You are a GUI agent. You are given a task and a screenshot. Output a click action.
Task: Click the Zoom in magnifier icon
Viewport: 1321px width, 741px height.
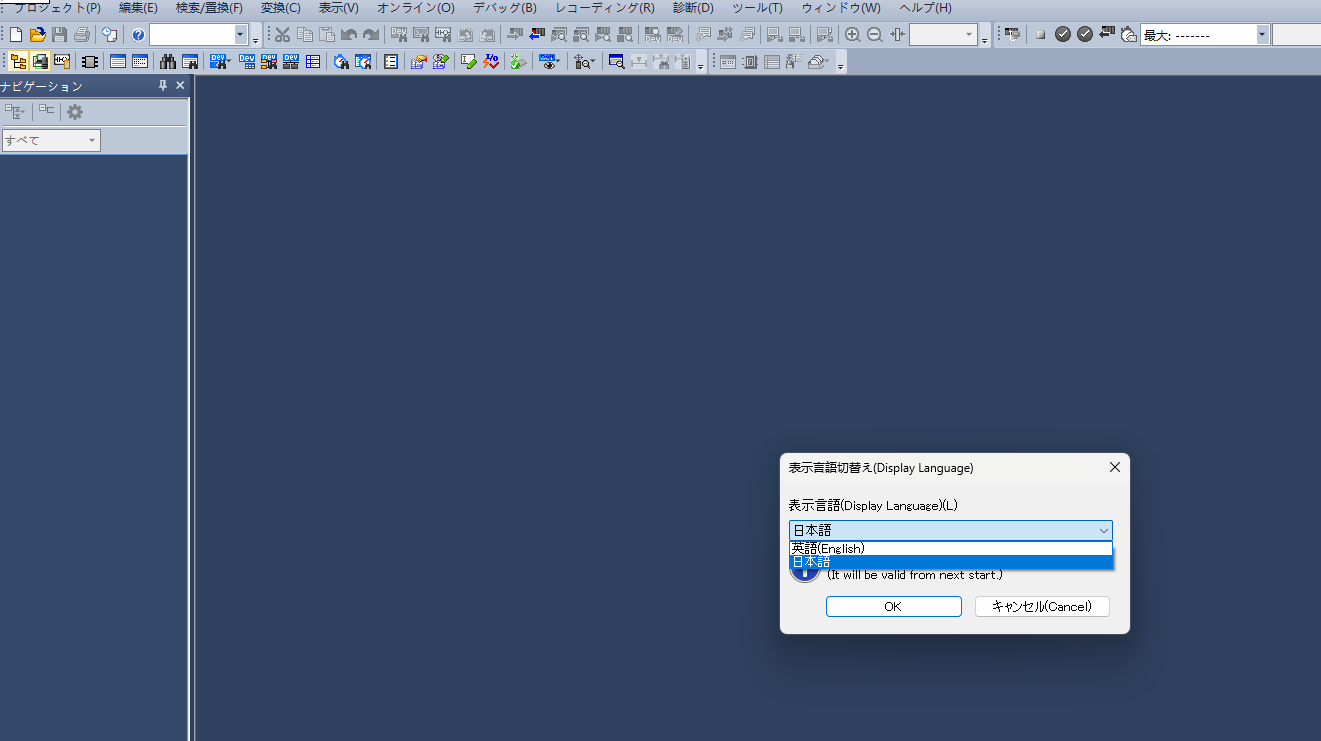pyautogui.click(x=852, y=35)
